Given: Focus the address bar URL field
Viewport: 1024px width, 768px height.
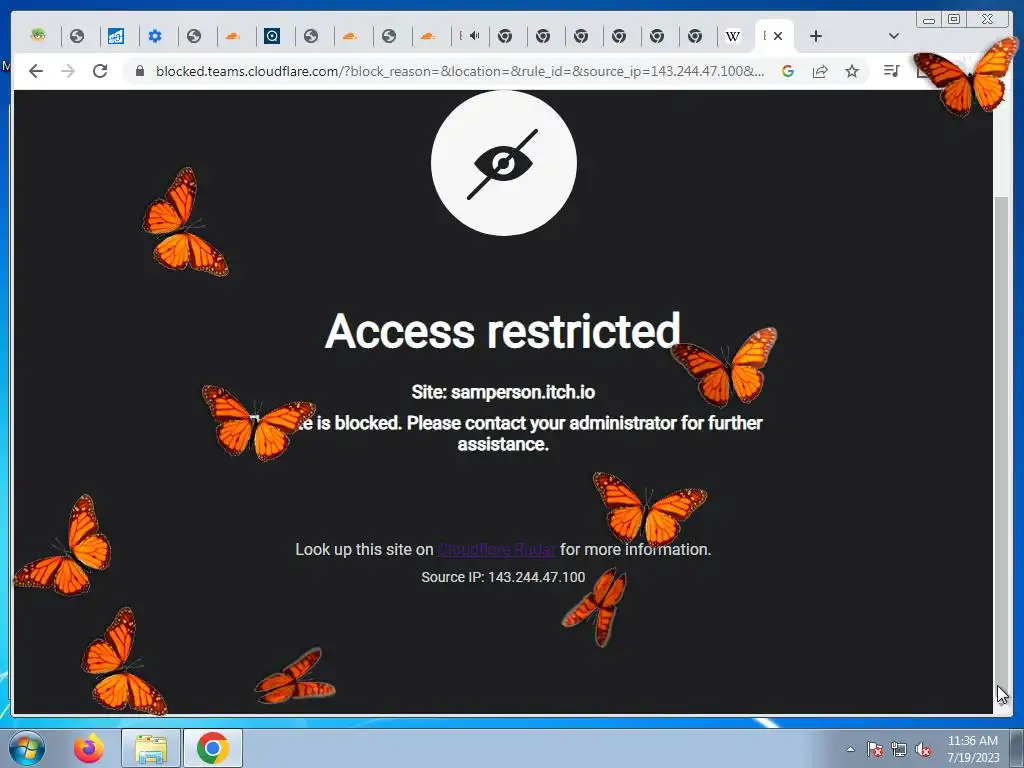Looking at the screenshot, I should point(460,71).
